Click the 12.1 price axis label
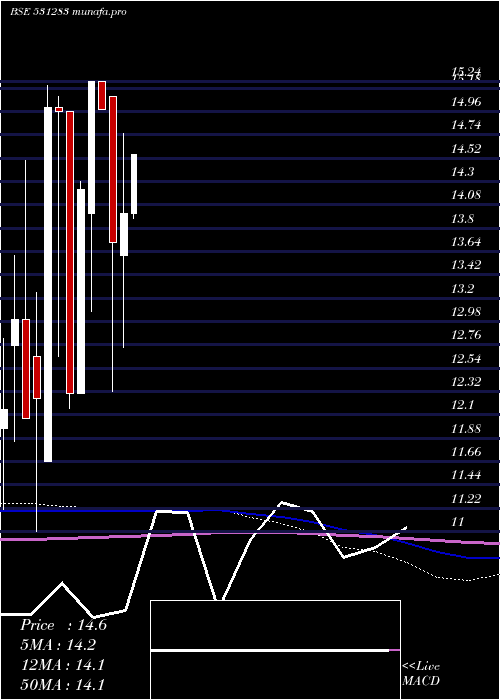The width and height of the screenshot is (500, 700). 463,405
